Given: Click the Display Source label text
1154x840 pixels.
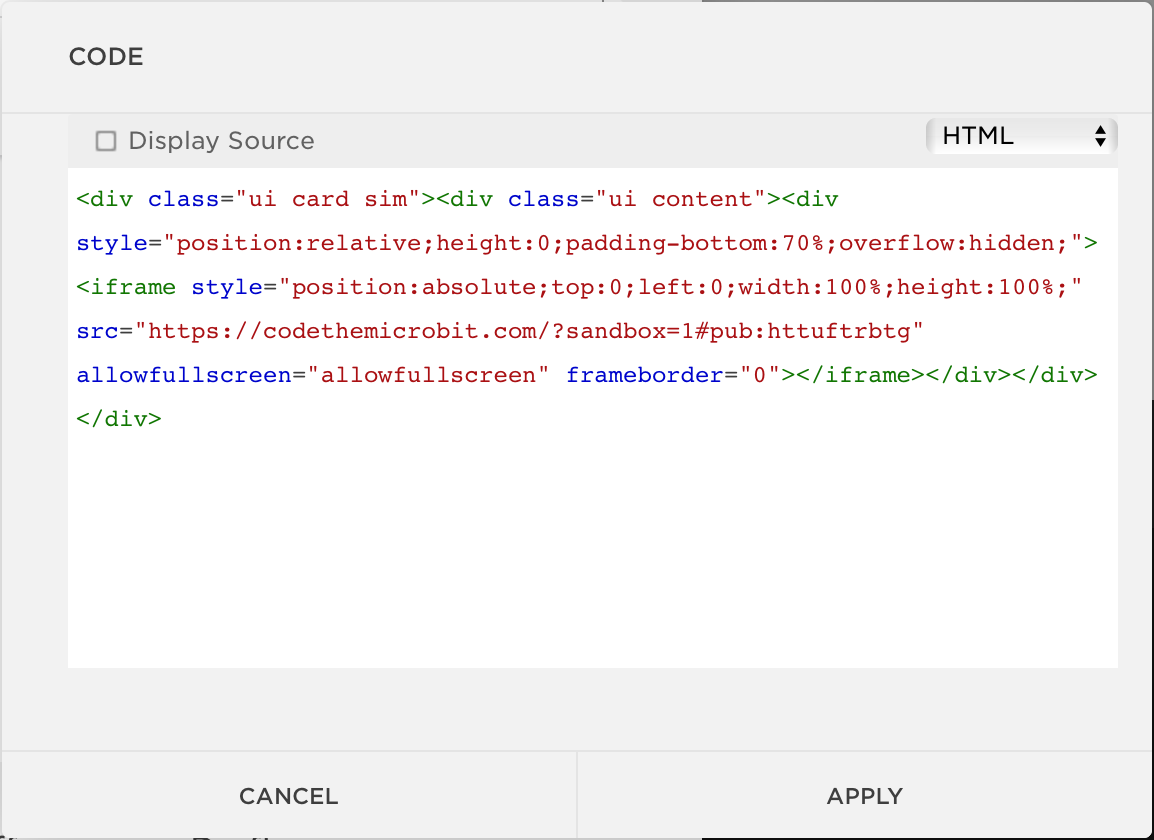Looking at the screenshot, I should point(221,141).
